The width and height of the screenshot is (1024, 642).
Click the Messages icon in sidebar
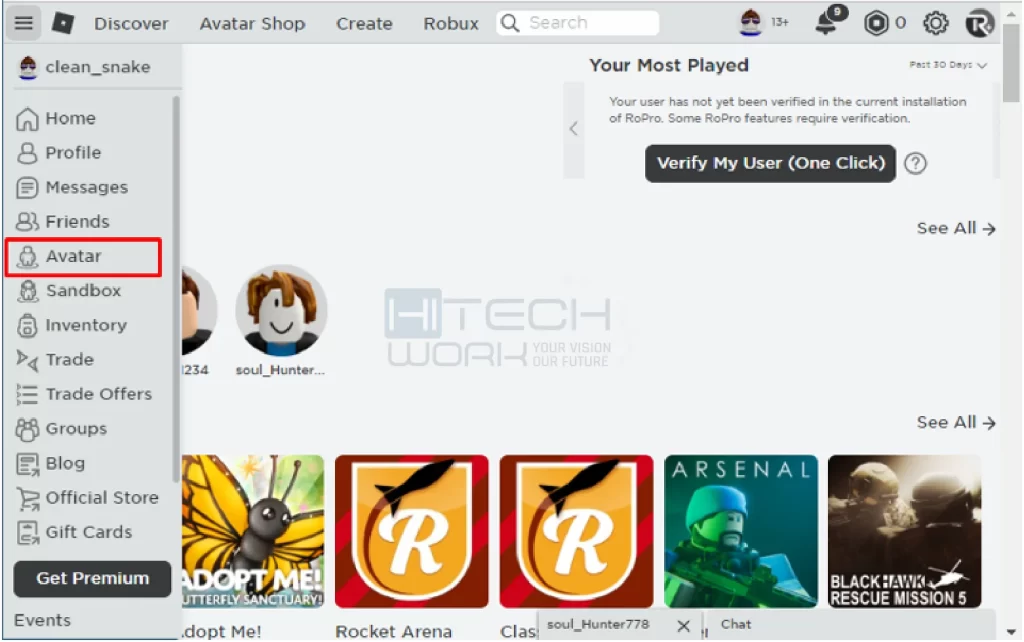click(27, 187)
